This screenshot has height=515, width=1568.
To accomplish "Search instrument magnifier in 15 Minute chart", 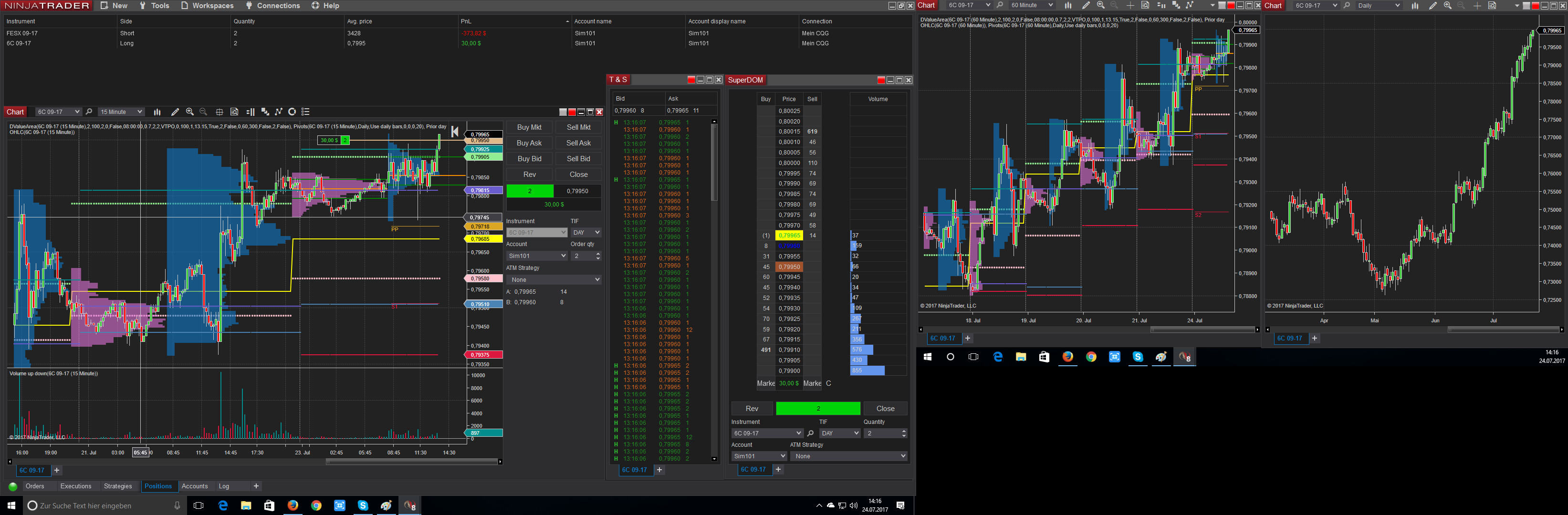I will (89, 112).
